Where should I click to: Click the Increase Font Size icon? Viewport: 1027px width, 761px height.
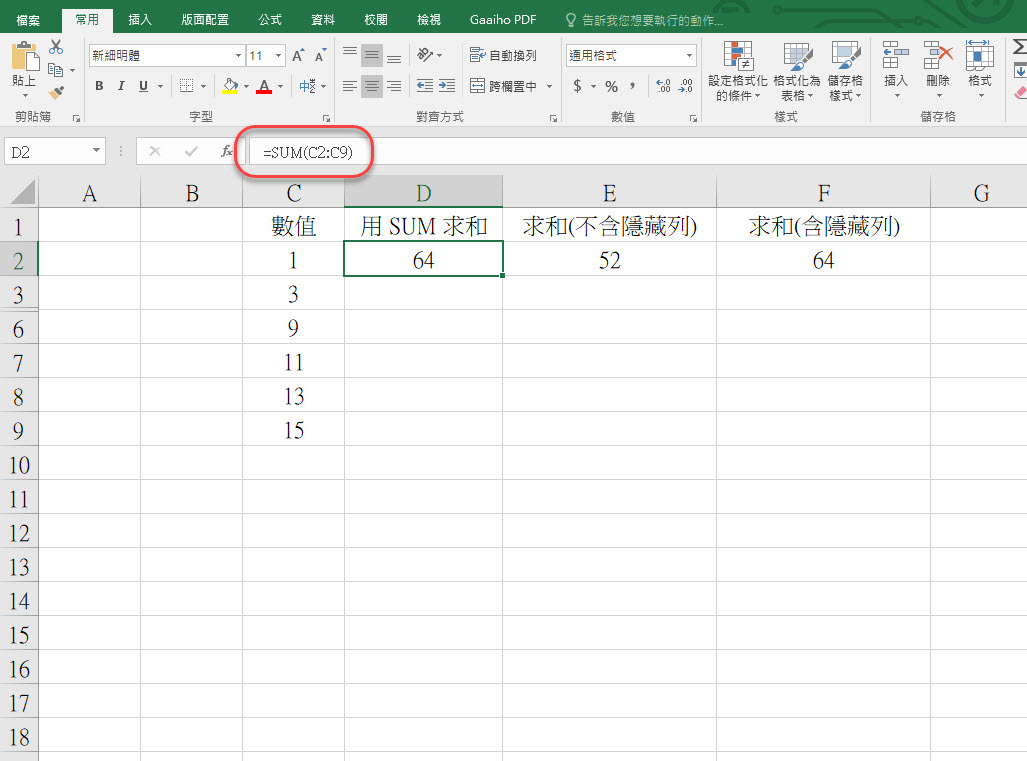point(298,56)
